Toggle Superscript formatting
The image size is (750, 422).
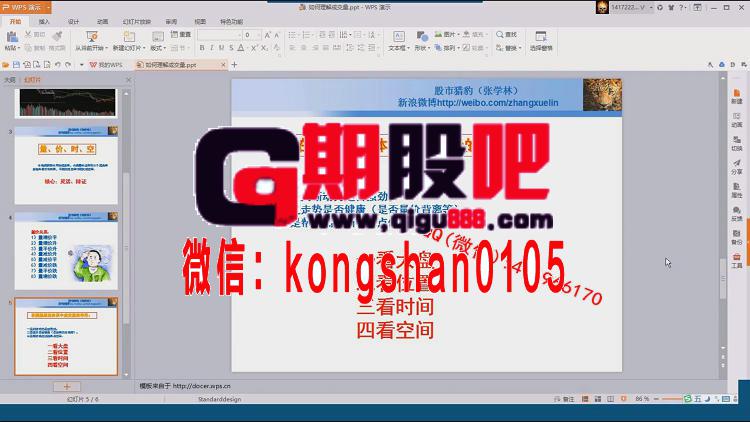pos(254,48)
